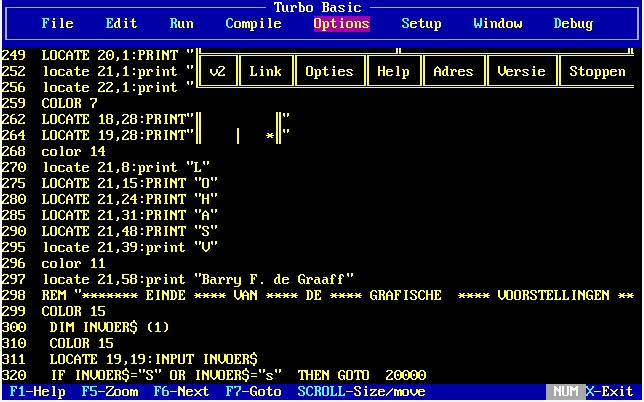Open the File menu
This screenshot has height=402, width=644.
(x=58, y=23)
